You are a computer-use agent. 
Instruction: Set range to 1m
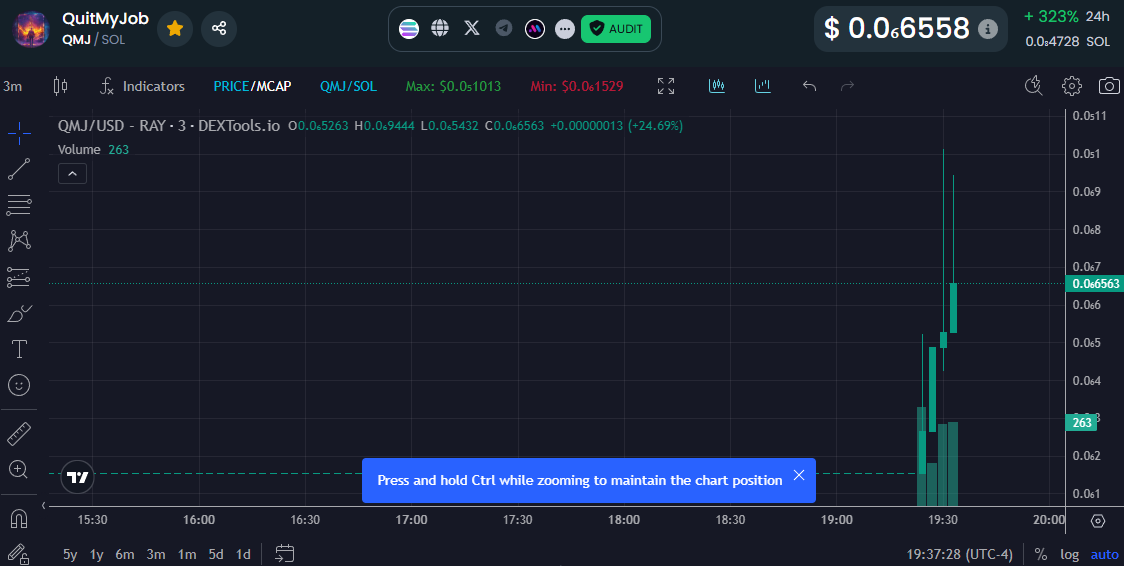(x=187, y=555)
